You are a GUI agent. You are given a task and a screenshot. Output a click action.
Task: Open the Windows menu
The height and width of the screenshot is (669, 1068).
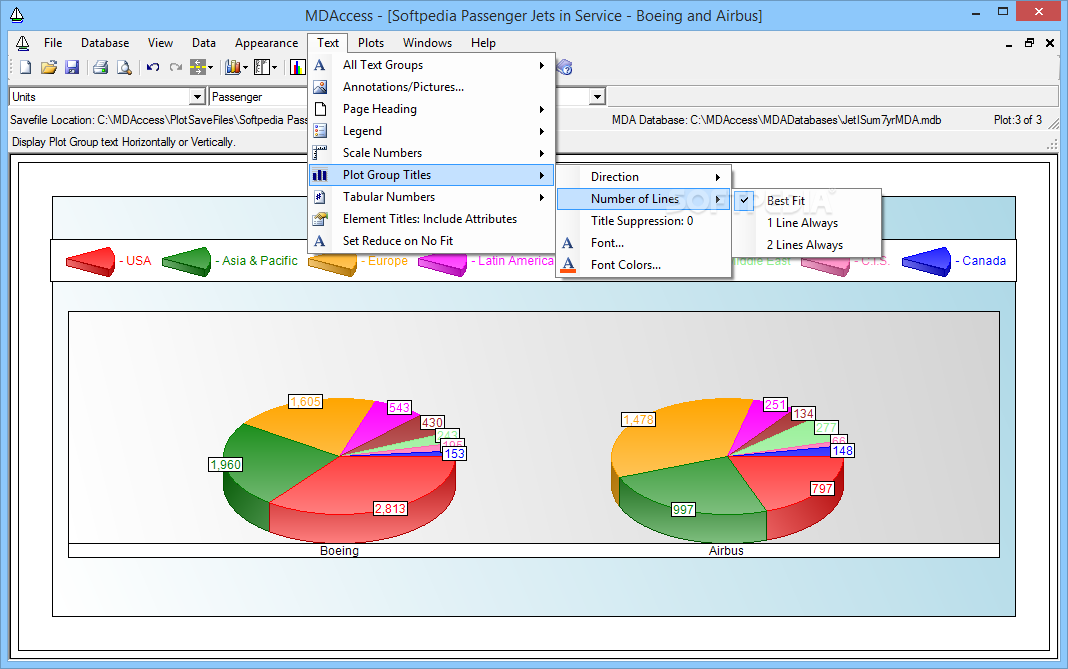point(427,43)
